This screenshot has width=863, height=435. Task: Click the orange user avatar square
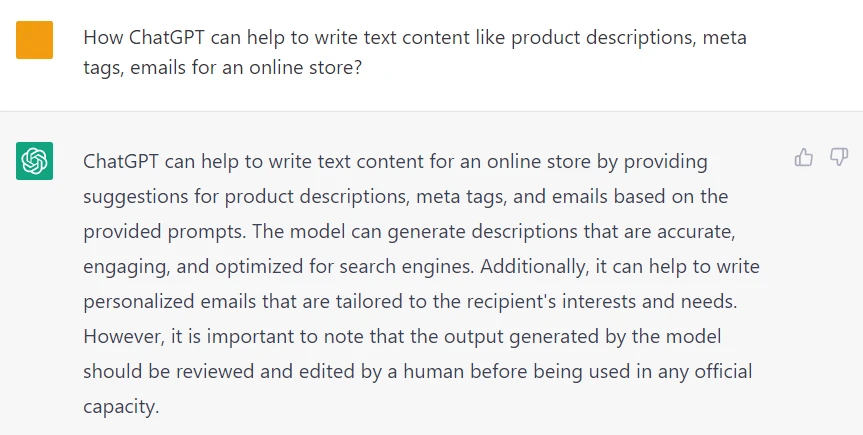35,40
